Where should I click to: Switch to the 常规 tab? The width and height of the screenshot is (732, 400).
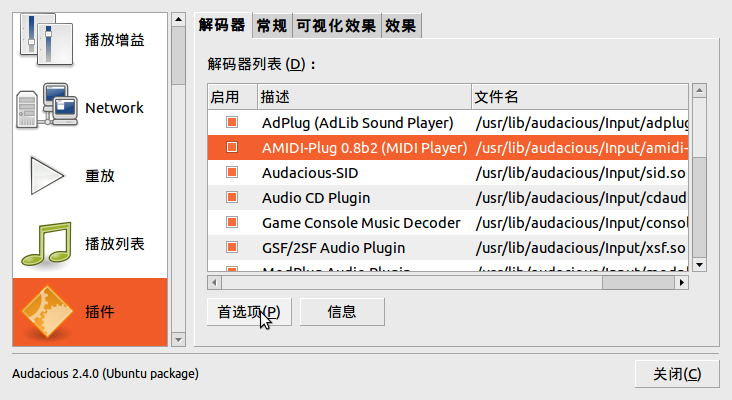(270, 26)
